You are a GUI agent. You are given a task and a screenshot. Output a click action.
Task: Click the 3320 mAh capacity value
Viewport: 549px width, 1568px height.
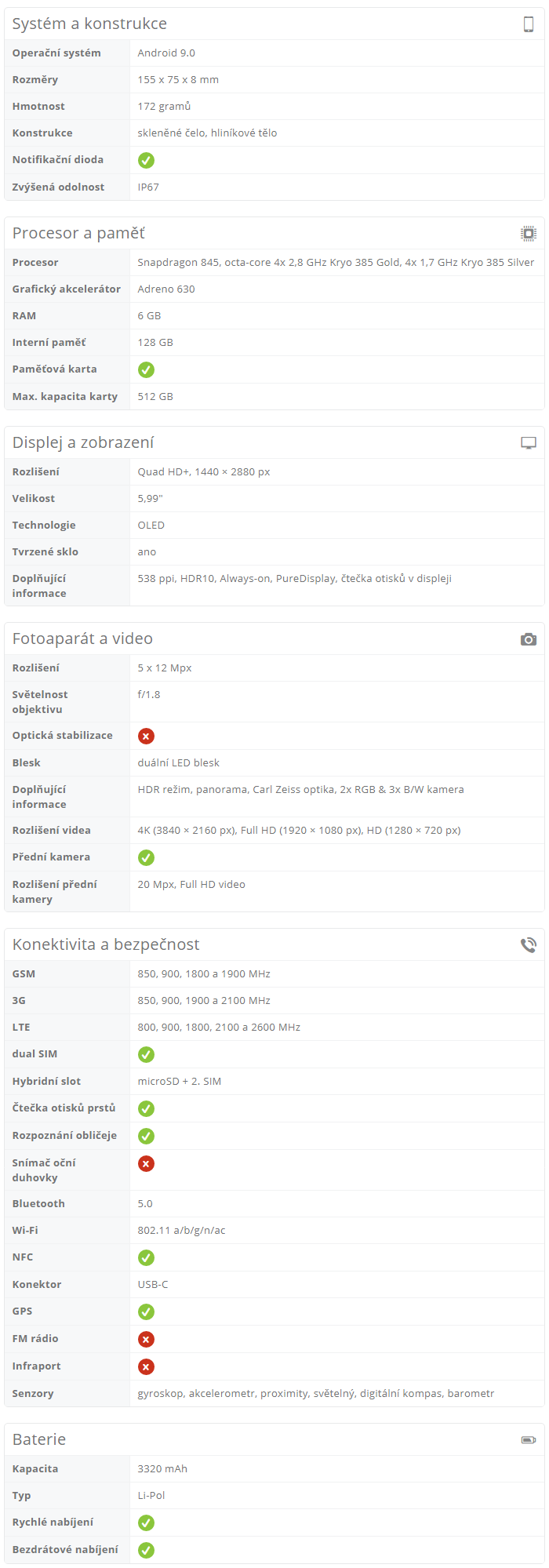pyautogui.click(x=162, y=1468)
